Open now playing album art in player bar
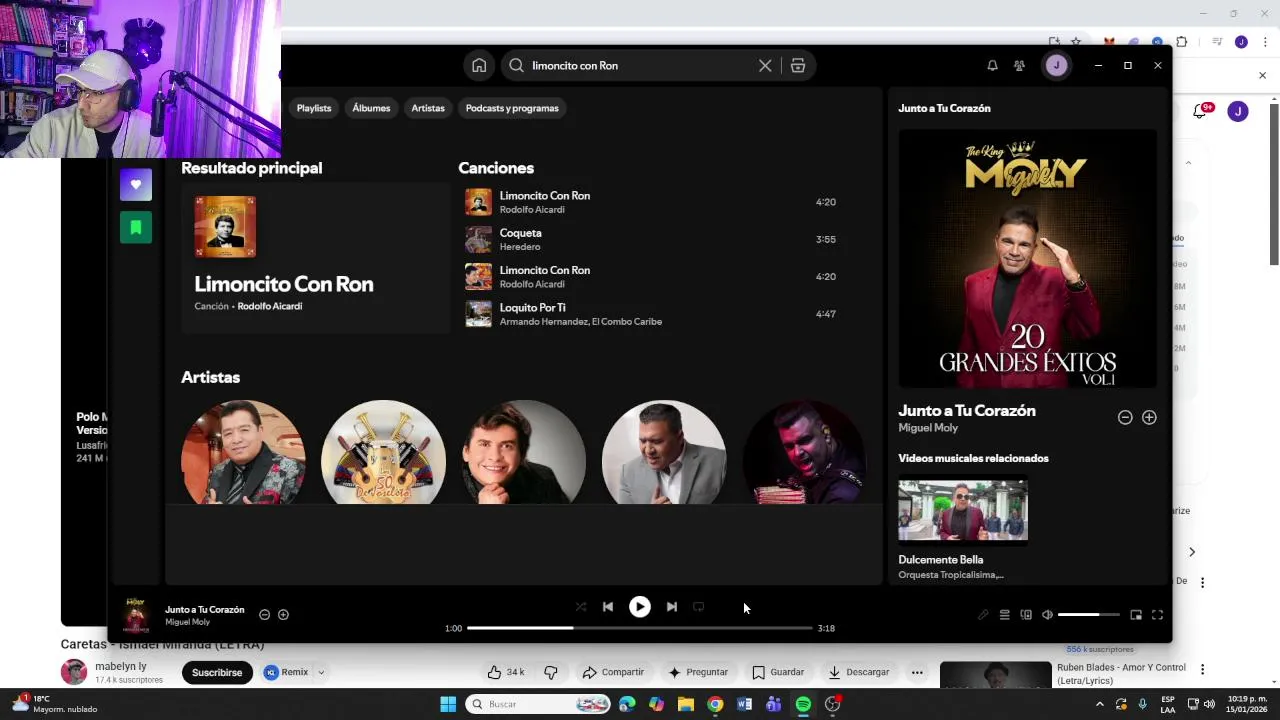Image resolution: width=1280 pixels, height=720 pixels. [x=136, y=616]
